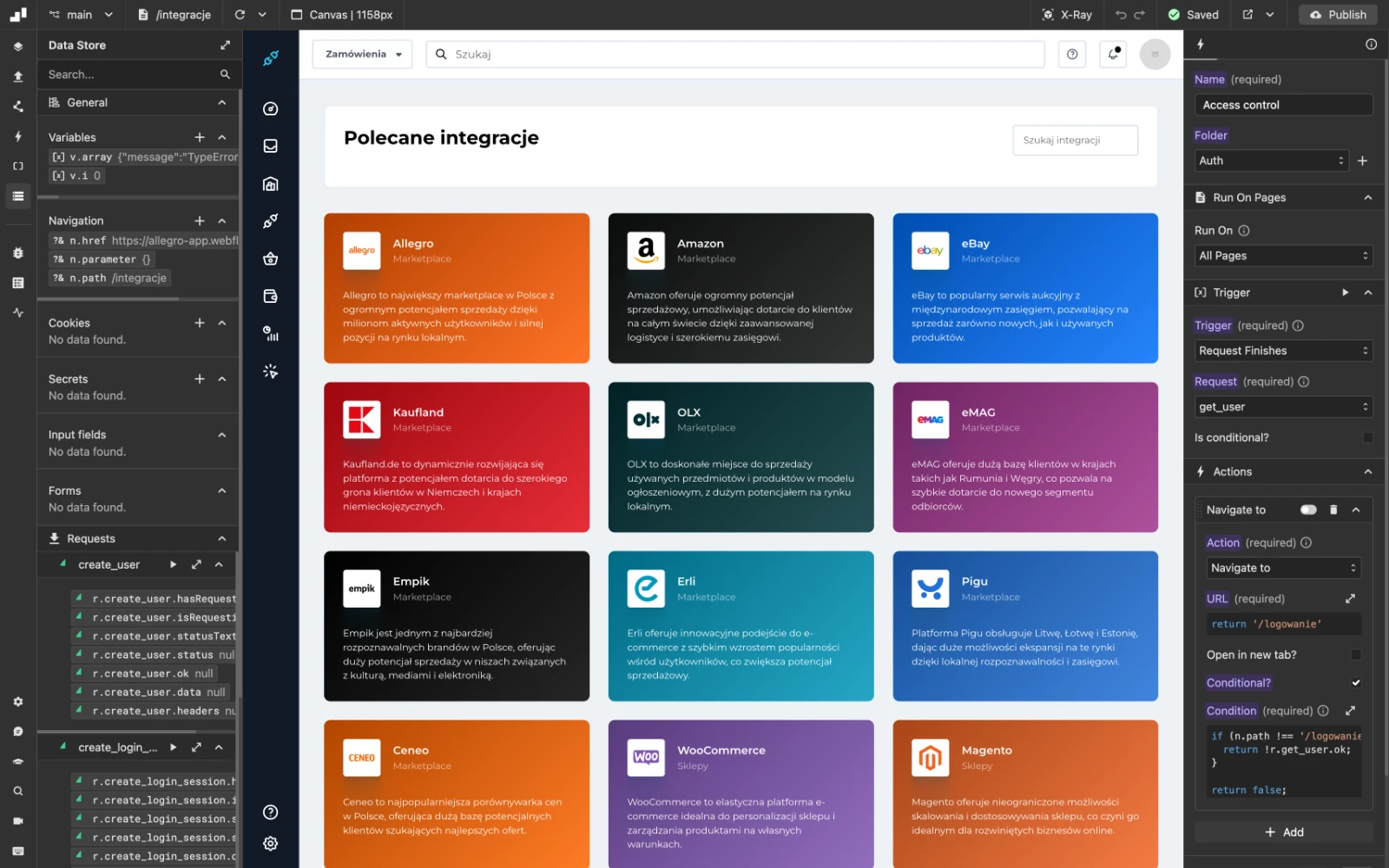The image size is (1389, 868).
Task: Run the create_user request with play icon
Action: click(x=173, y=564)
